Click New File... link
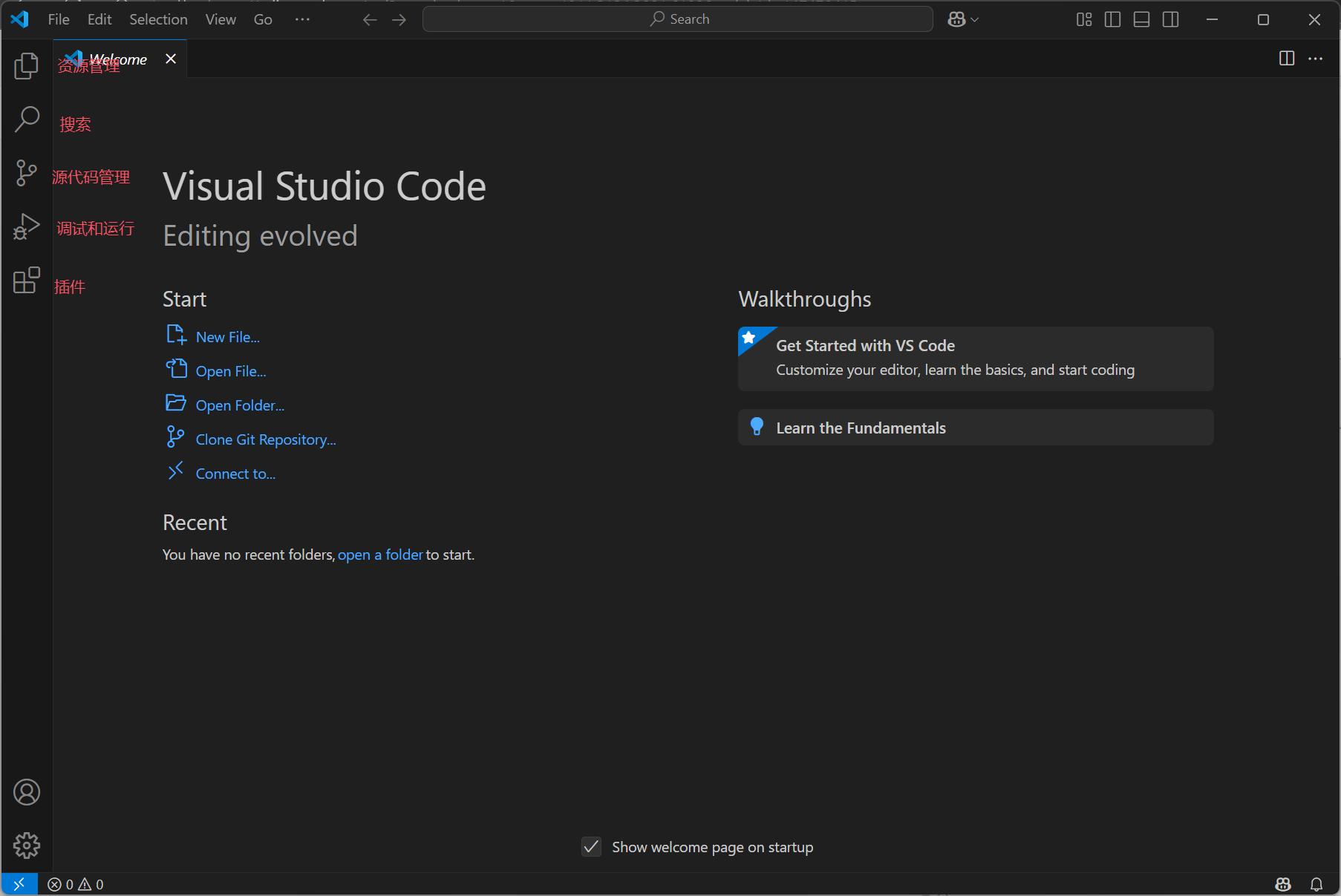 click(x=227, y=337)
